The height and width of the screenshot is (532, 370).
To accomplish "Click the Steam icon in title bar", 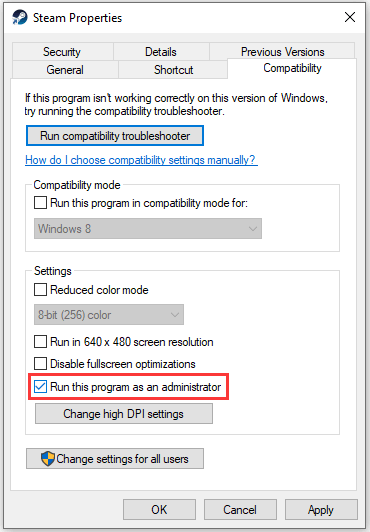I will [19, 17].
